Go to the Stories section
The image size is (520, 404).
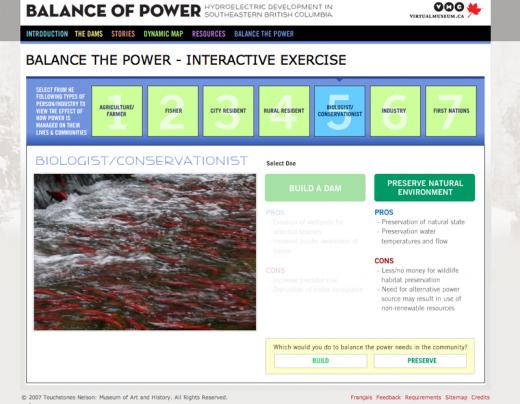[x=123, y=34]
